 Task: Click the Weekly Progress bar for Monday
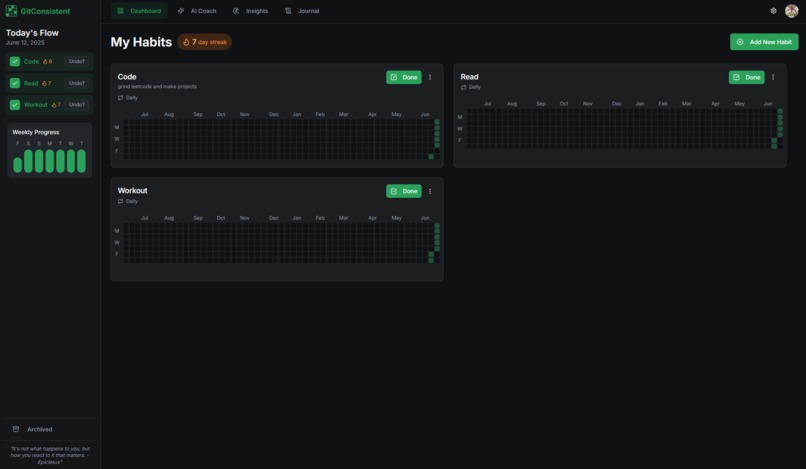click(x=49, y=161)
